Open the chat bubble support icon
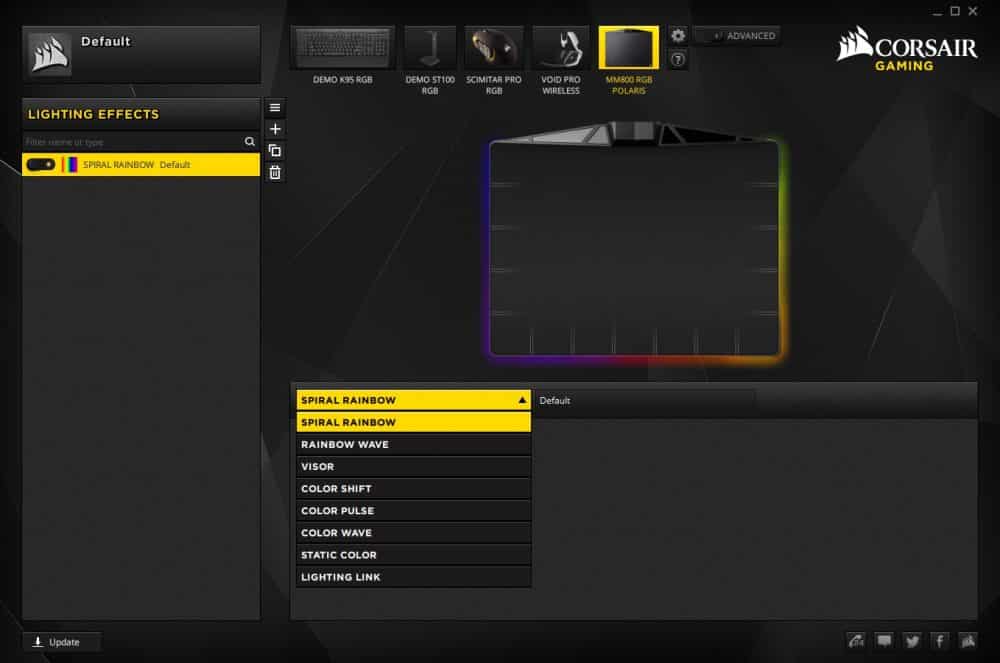 pos(884,641)
